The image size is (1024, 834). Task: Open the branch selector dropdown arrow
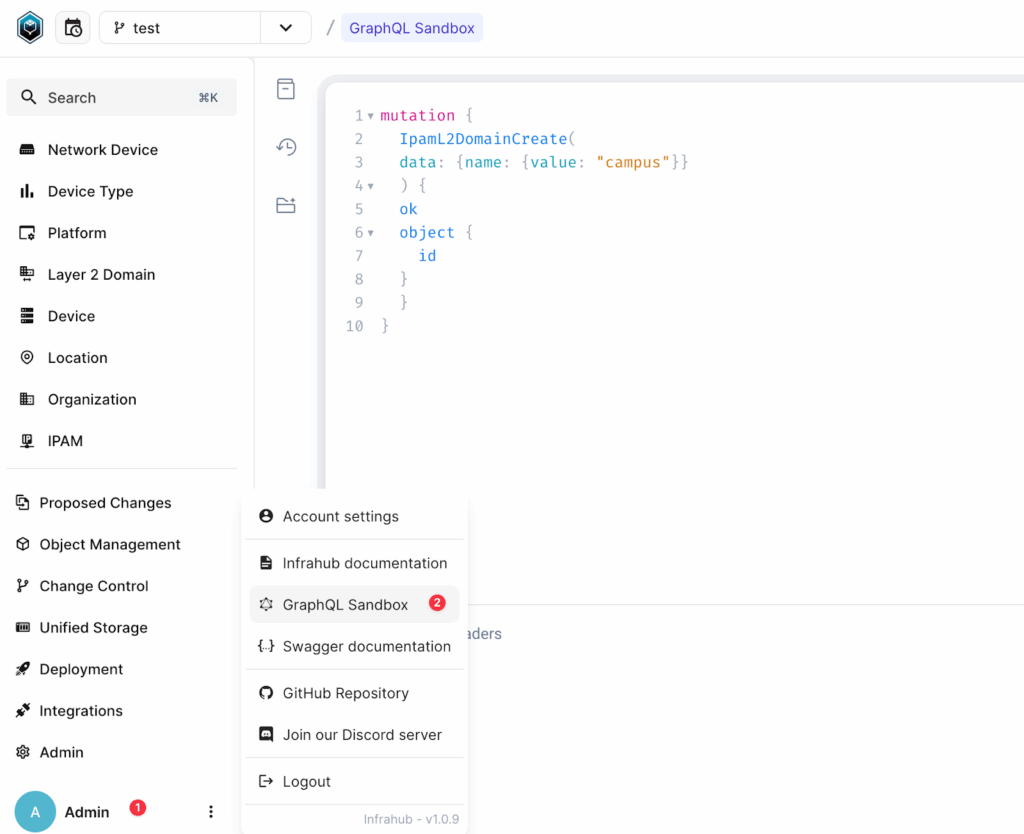coord(285,28)
